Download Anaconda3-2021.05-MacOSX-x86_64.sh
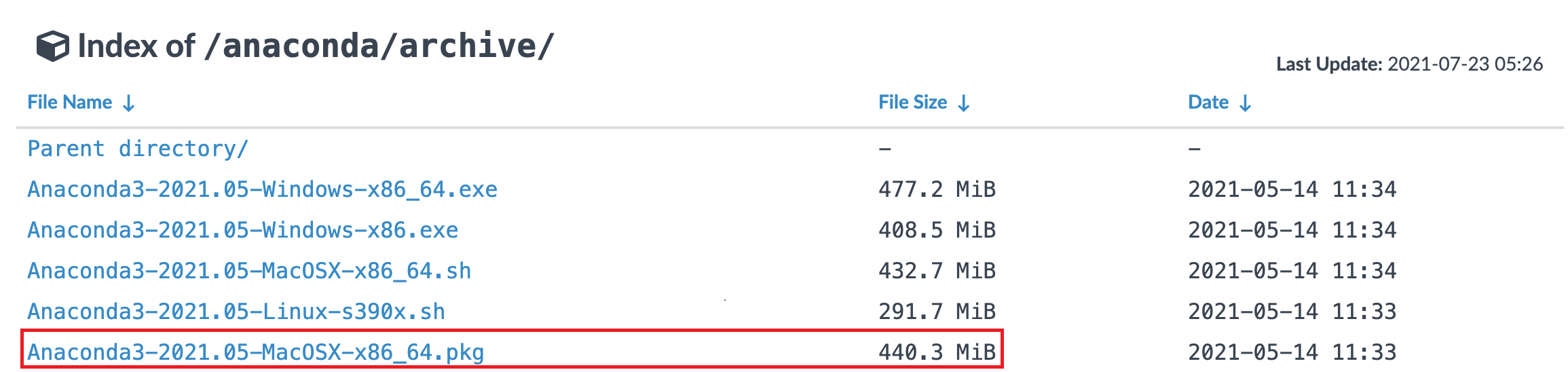Image resolution: width=1568 pixels, height=372 pixels. (249, 271)
